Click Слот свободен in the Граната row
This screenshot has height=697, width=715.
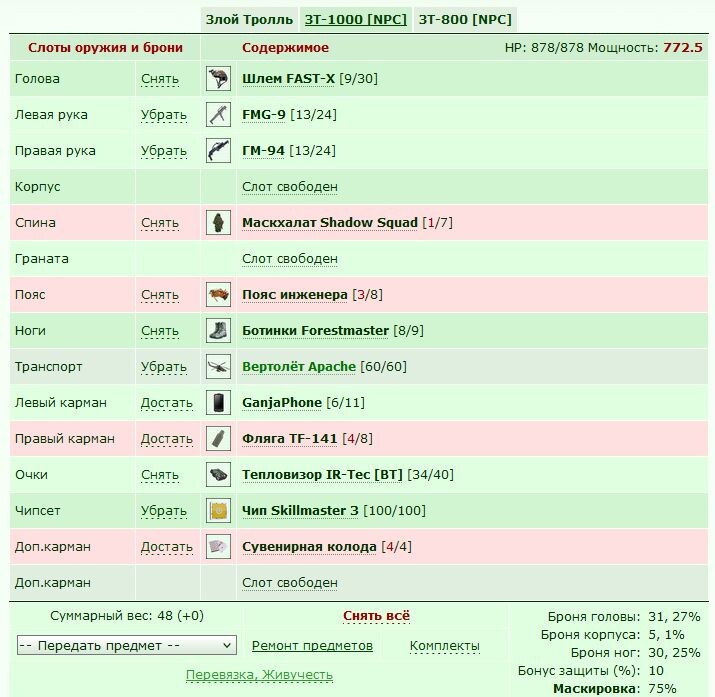pyautogui.click(x=290, y=259)
